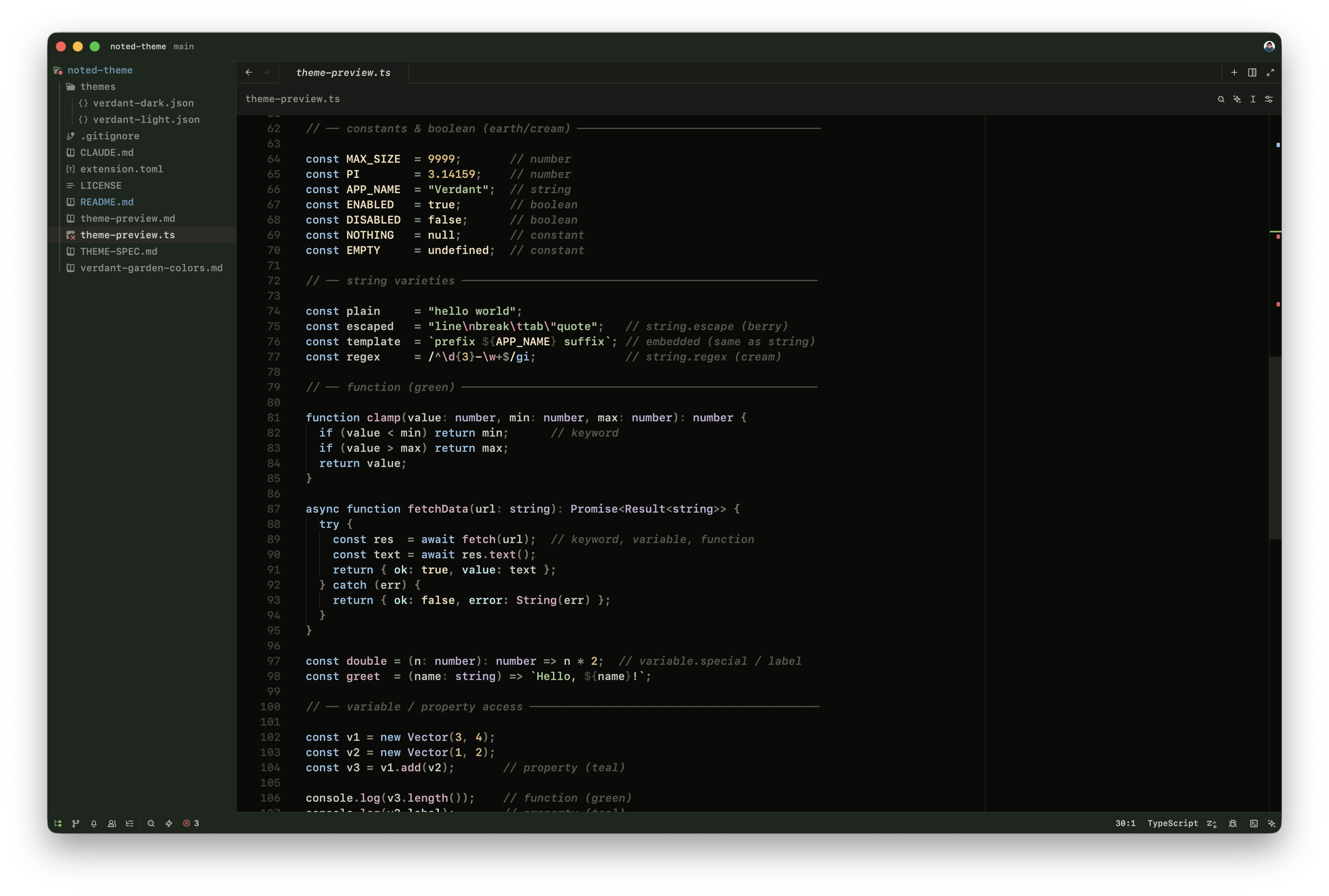The height and width of the screenshot is (896, 1329).
Task: Split the editor pane
Action: pyautogui.click(x=1252, y=73)
